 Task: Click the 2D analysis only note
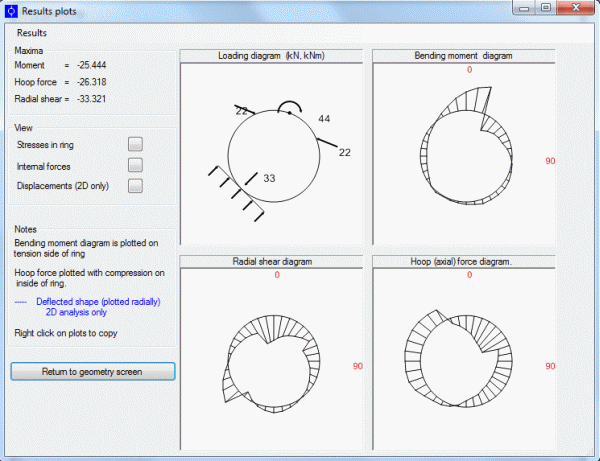pyautogui.click(x=76, y=312)
